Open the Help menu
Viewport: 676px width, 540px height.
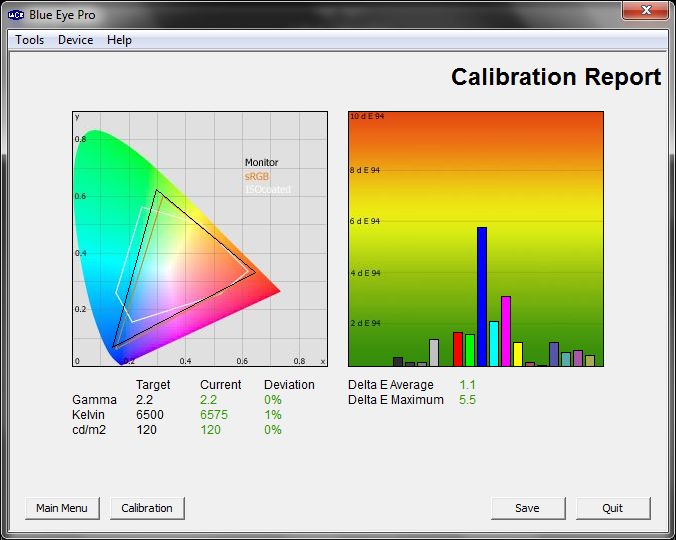click(119, 40)
